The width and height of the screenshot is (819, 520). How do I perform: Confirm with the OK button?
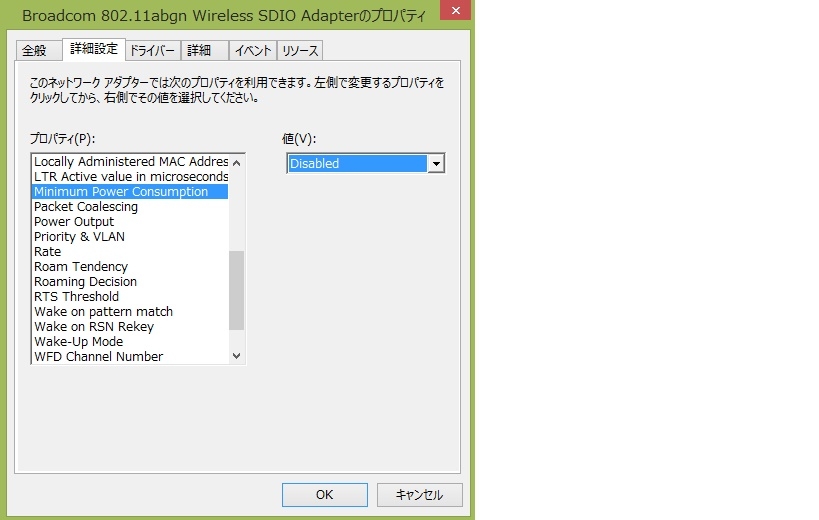click(324, 494)
